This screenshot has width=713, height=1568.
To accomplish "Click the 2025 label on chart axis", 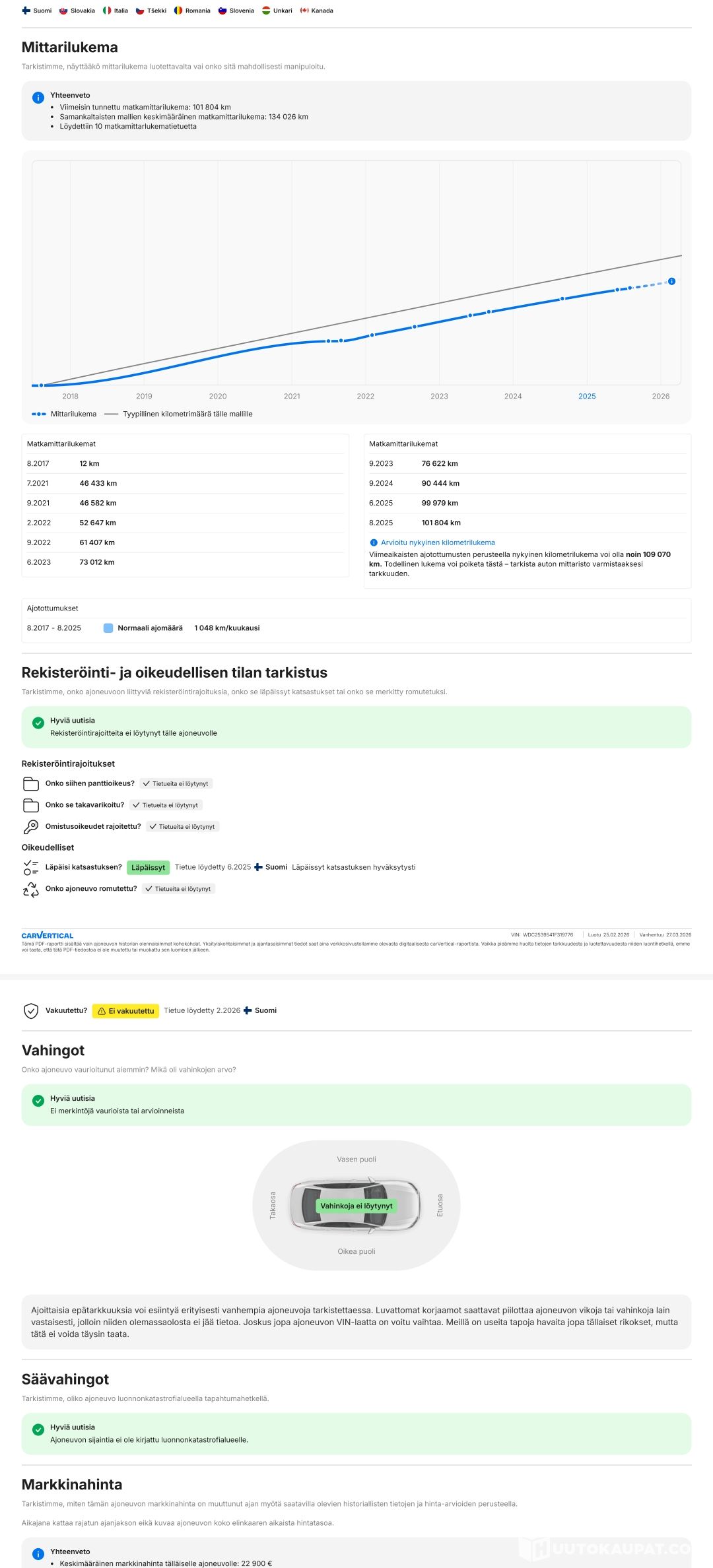I will click(x=587, y=397).
